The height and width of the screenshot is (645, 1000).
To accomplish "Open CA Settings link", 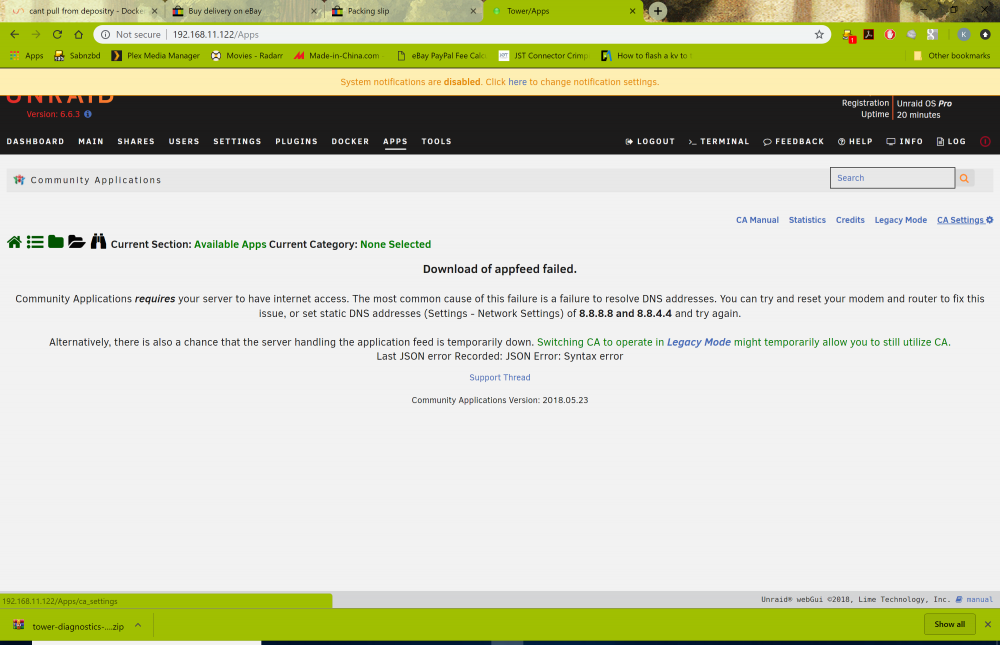I will [965, 220].
